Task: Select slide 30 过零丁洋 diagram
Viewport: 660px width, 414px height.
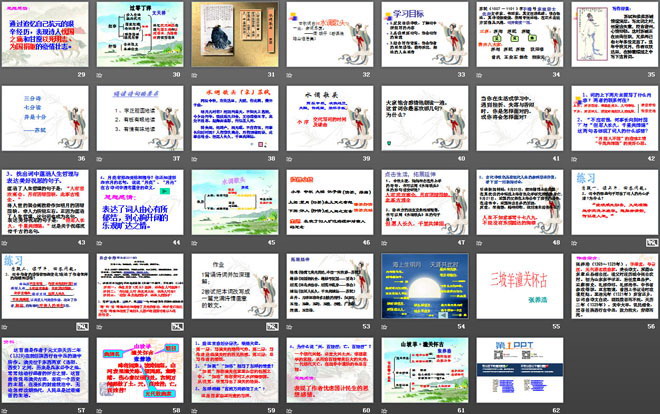Action: pos(140,34)
